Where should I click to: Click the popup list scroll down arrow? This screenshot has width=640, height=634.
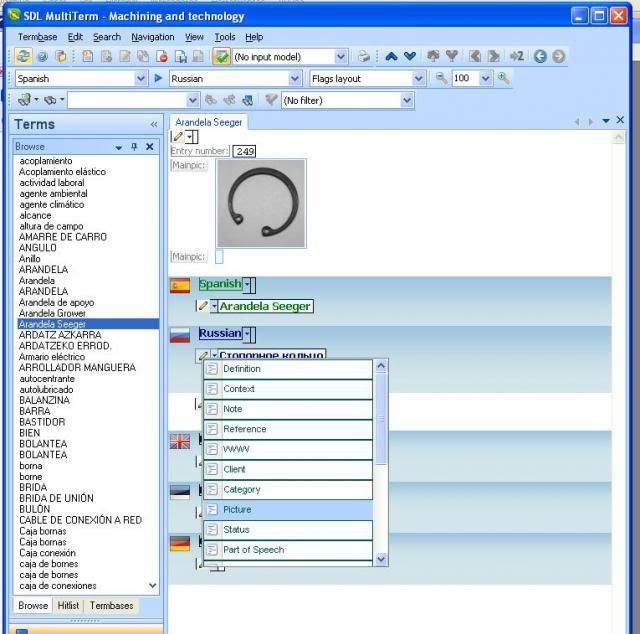click(381, 558)
